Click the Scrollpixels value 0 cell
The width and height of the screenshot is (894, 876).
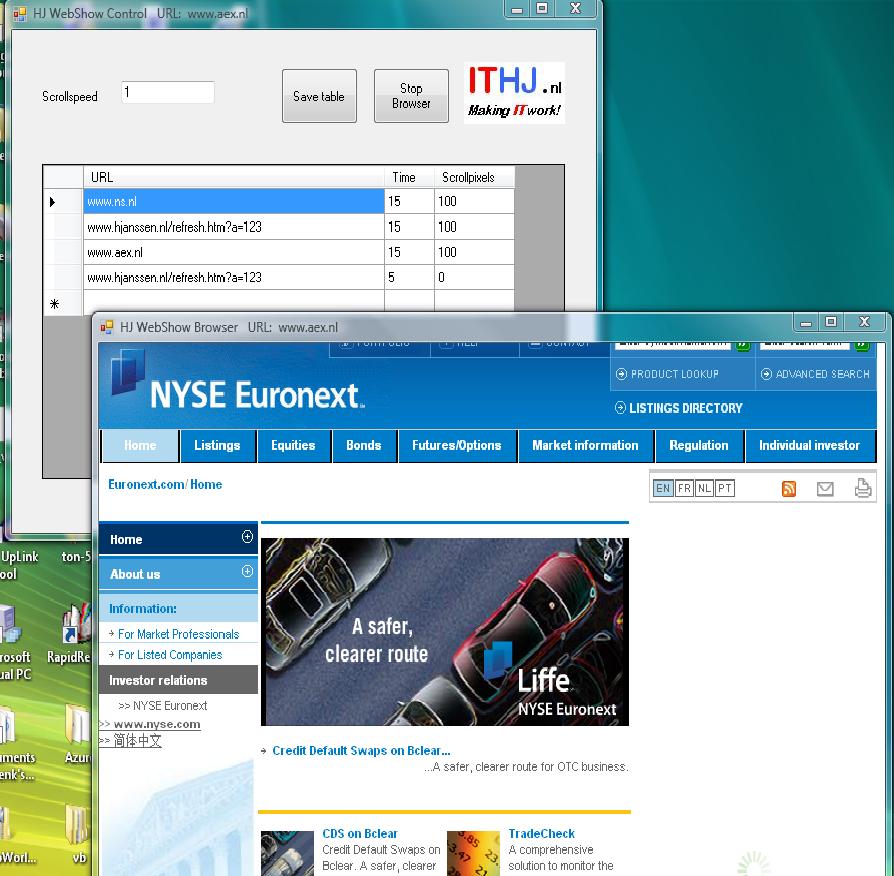474,277
